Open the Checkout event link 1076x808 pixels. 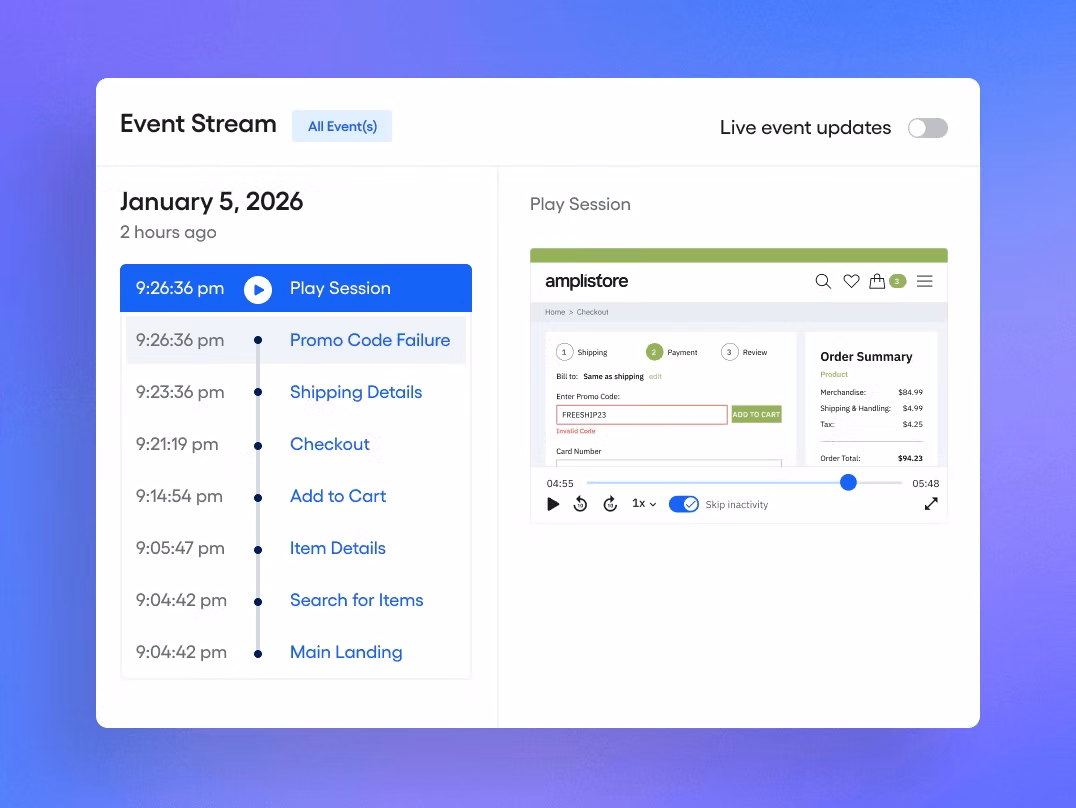coord(330,444)
